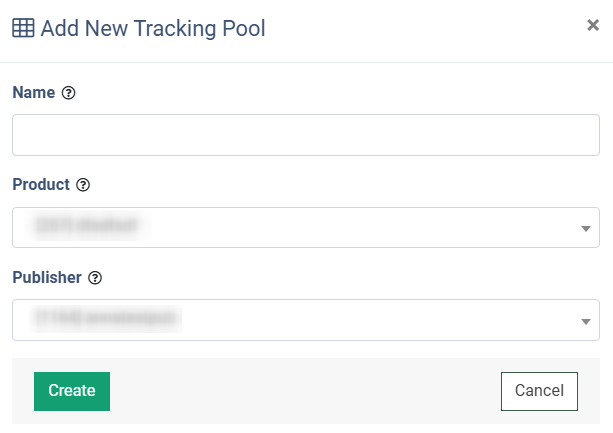Click the Product field label
The width and height of the screenshot is (613, 433).
(x=41, y=184)
